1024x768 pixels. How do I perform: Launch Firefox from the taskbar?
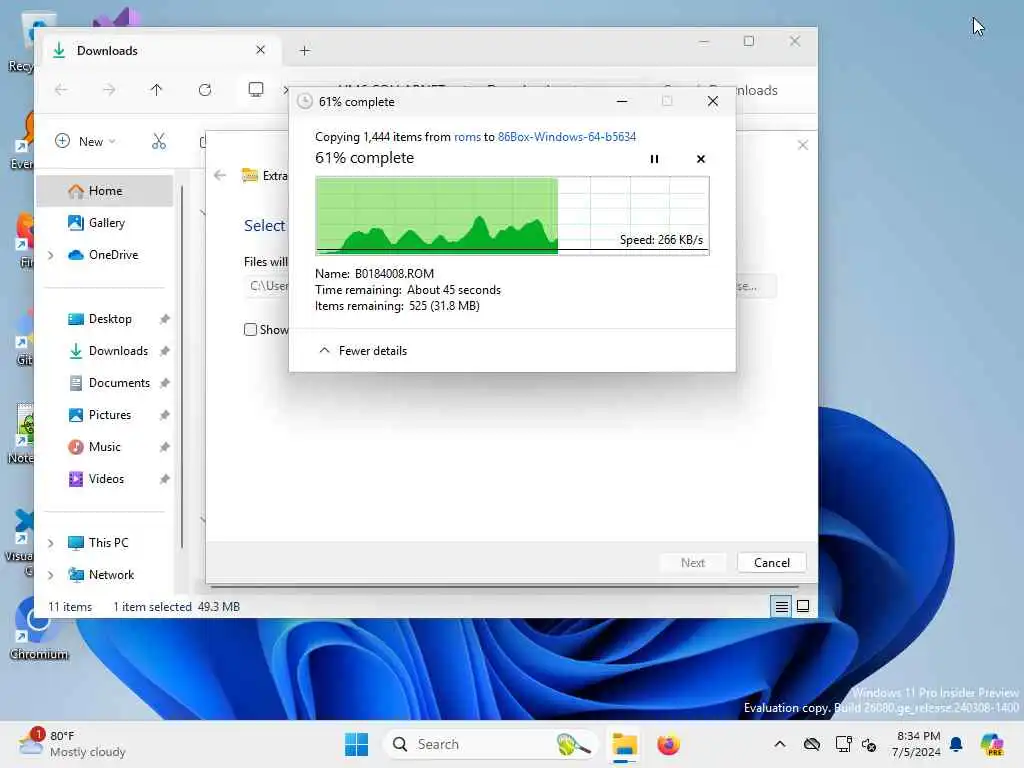(x=668, y=744)
